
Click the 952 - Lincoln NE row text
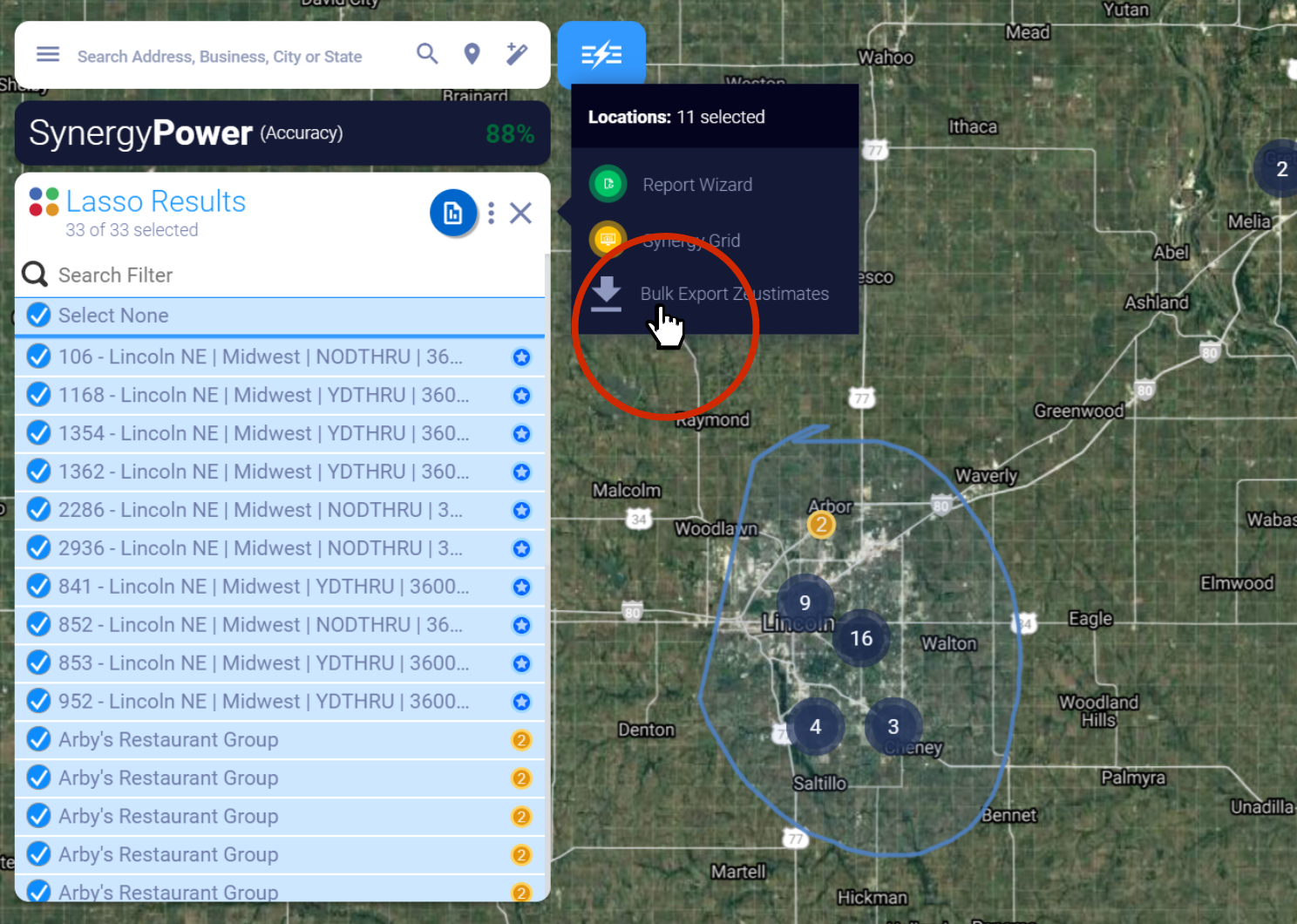(x=263, y=702)
